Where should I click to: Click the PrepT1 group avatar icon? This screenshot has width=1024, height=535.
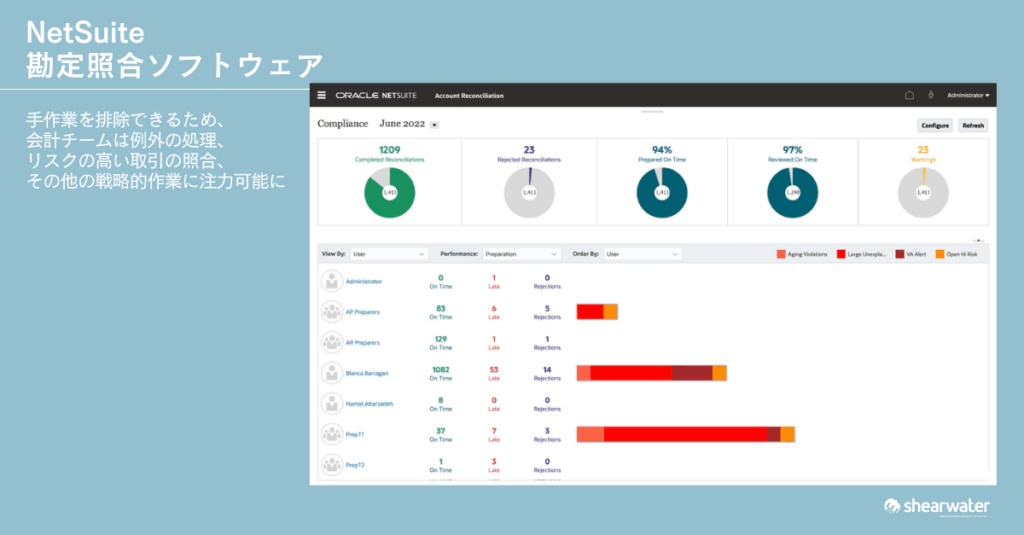point(332,434)
